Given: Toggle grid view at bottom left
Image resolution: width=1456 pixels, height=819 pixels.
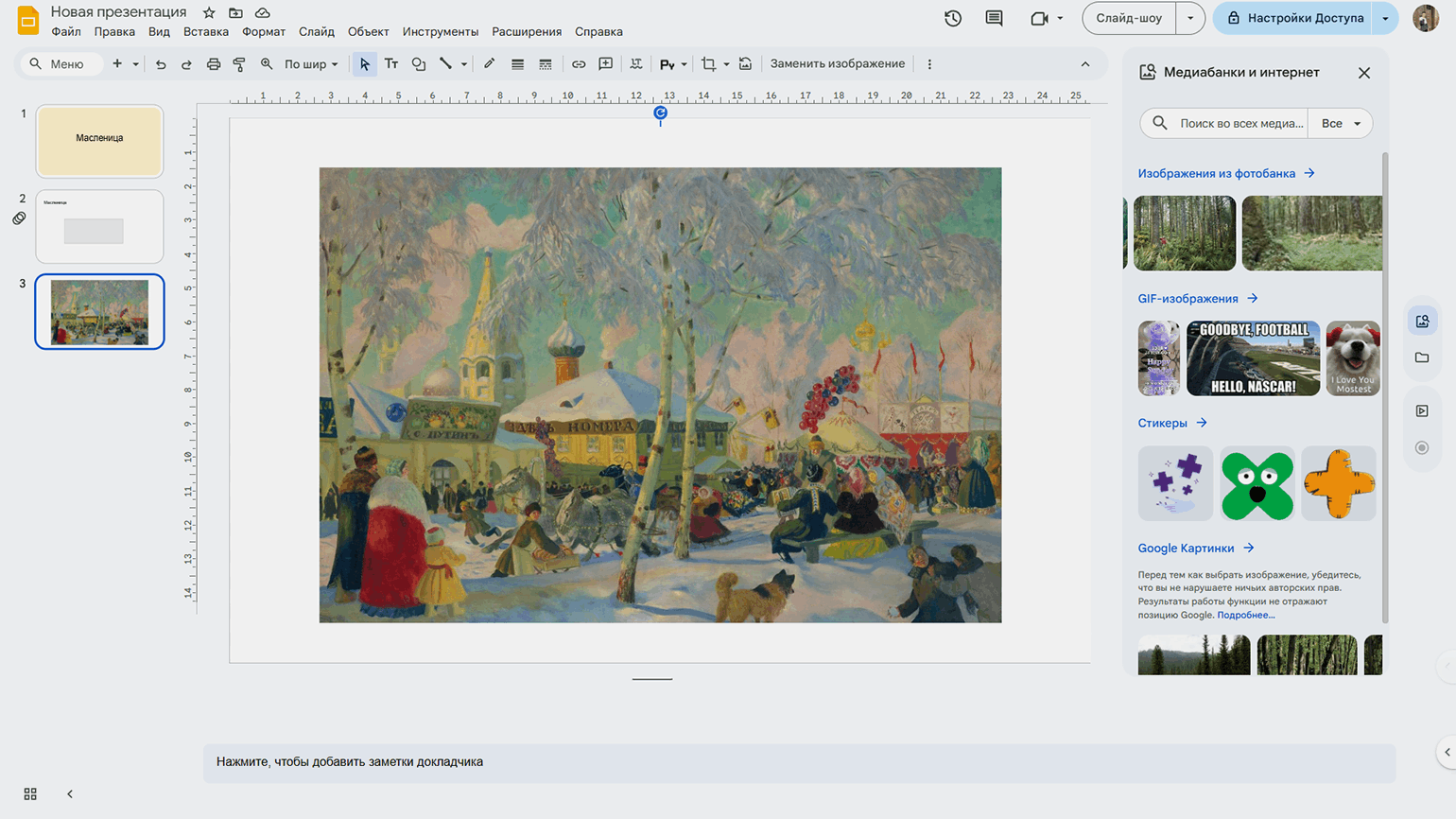Looking at the screenshot, I should [x=30, y=794].
